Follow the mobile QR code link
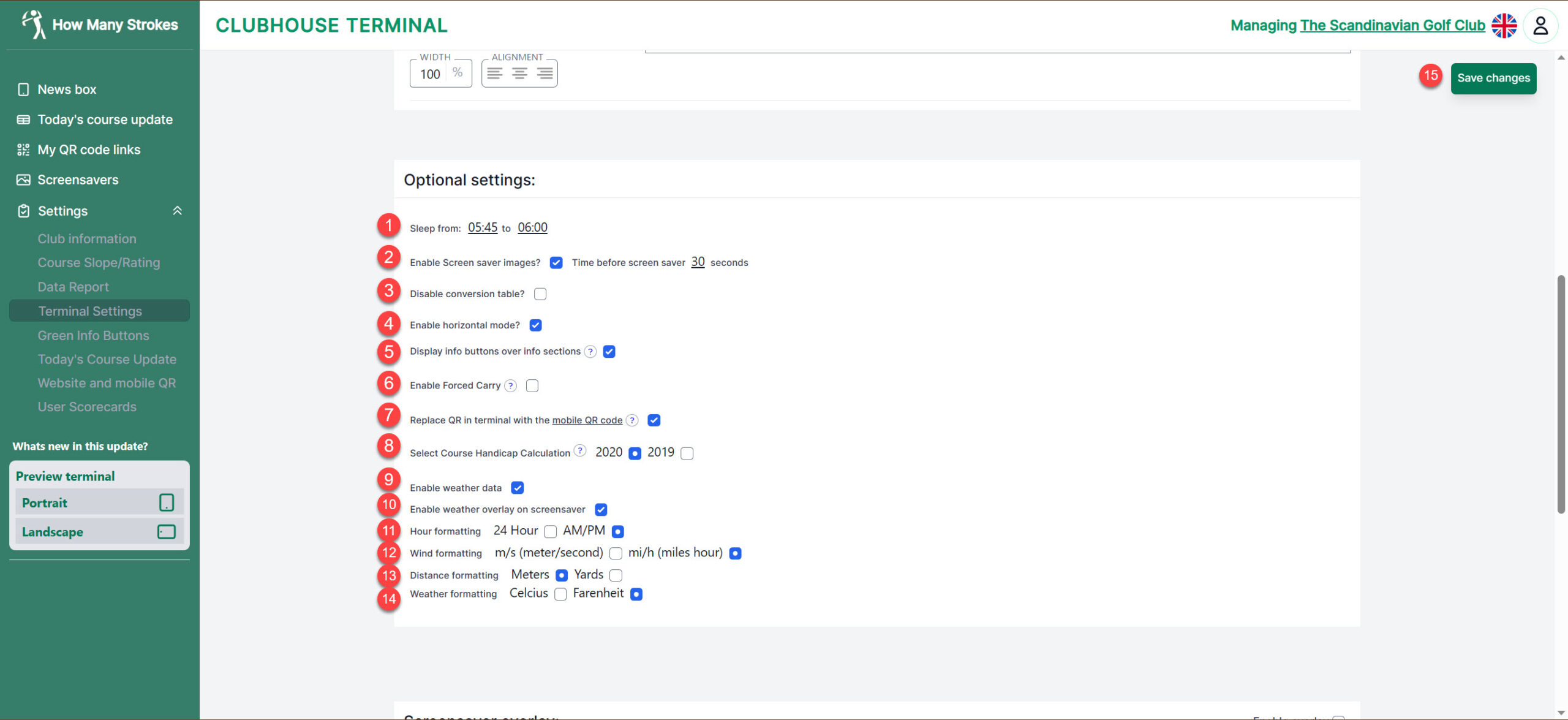The image size is (1568, 720). 587,420
